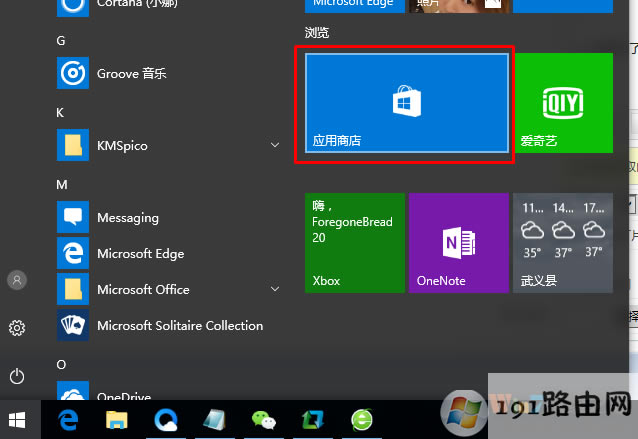
Task: Click the Windows Start button
Action: coord(18,419)
